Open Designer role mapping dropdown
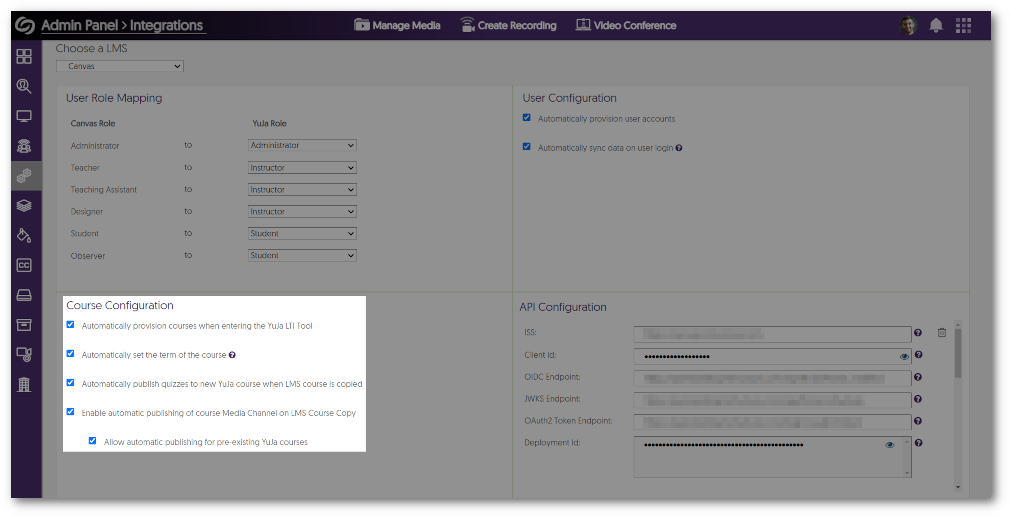This screenshot has height=517, width=1010. 302,212
